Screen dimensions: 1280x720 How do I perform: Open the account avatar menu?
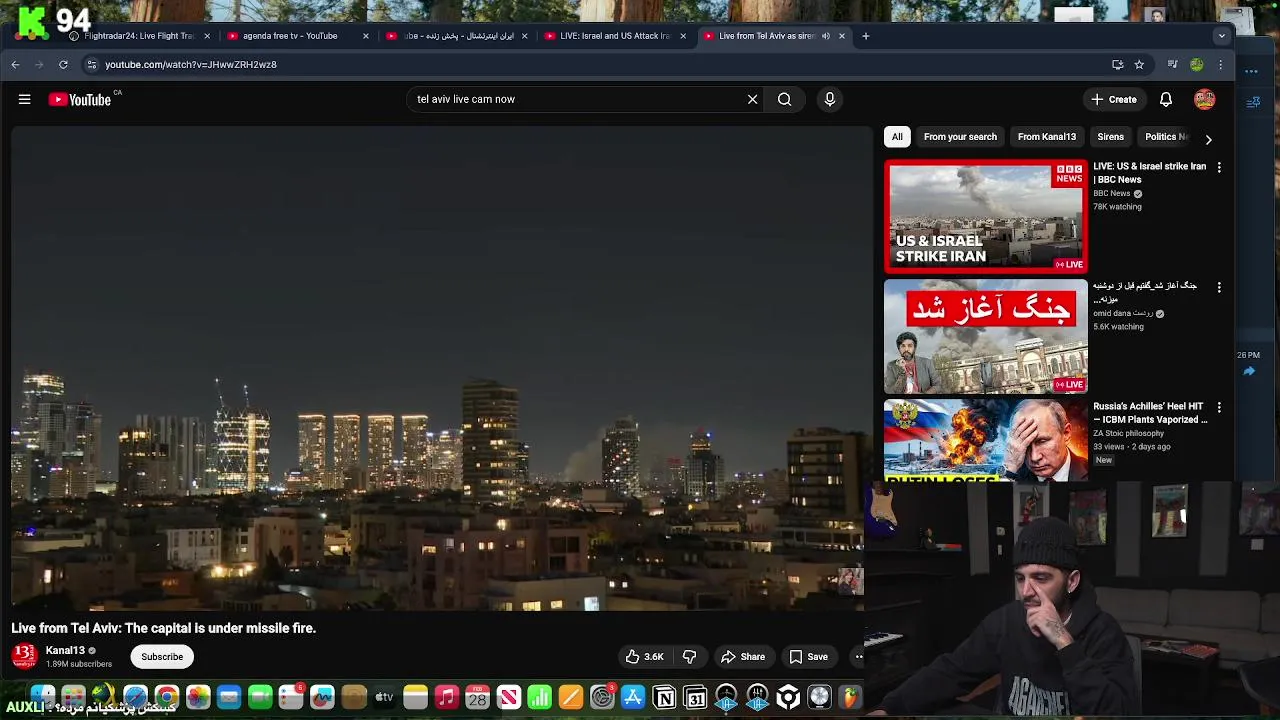(x=1204, y=99)
